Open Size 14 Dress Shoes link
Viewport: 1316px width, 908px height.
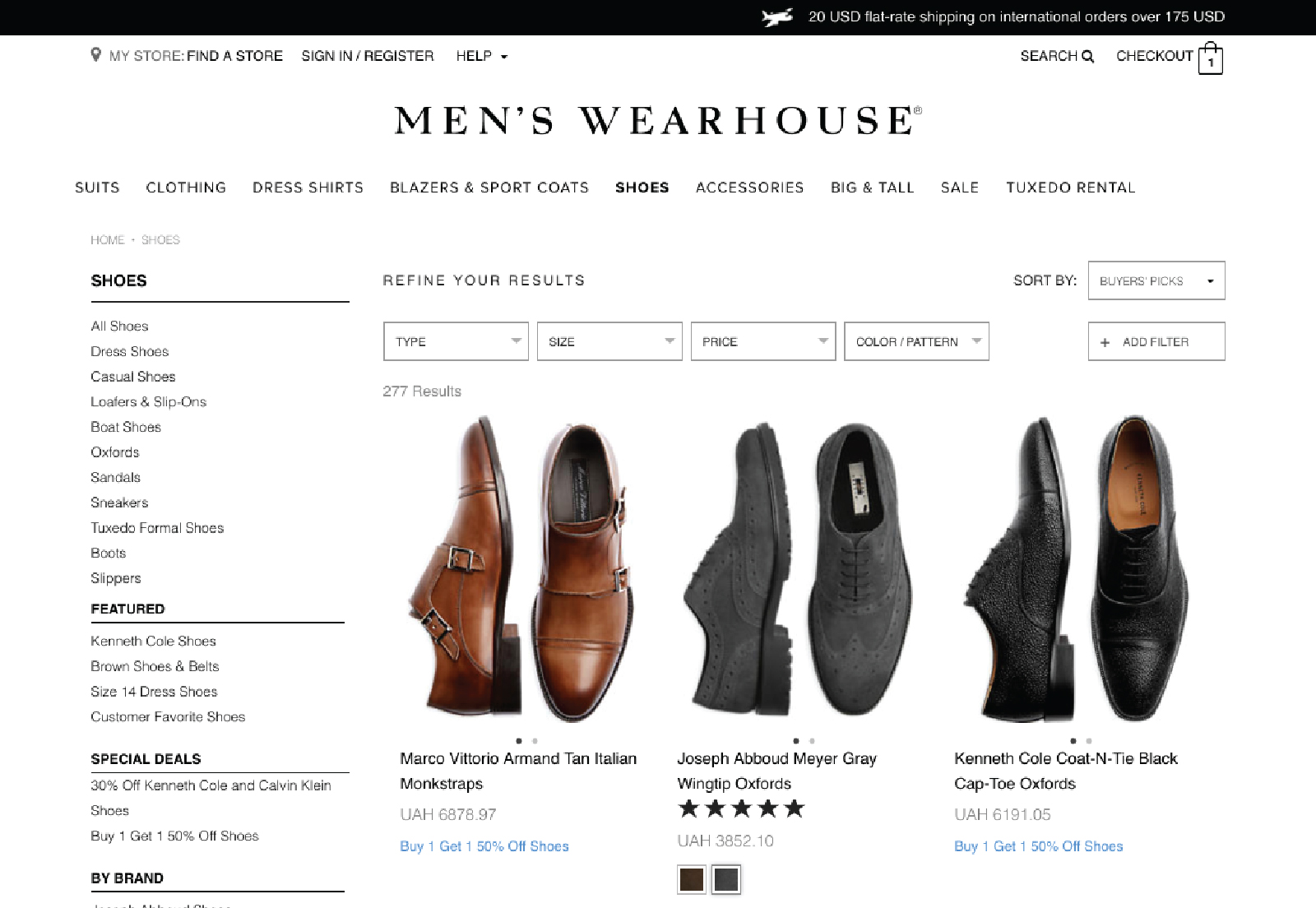pyautogui.click(x=154, y=692)
